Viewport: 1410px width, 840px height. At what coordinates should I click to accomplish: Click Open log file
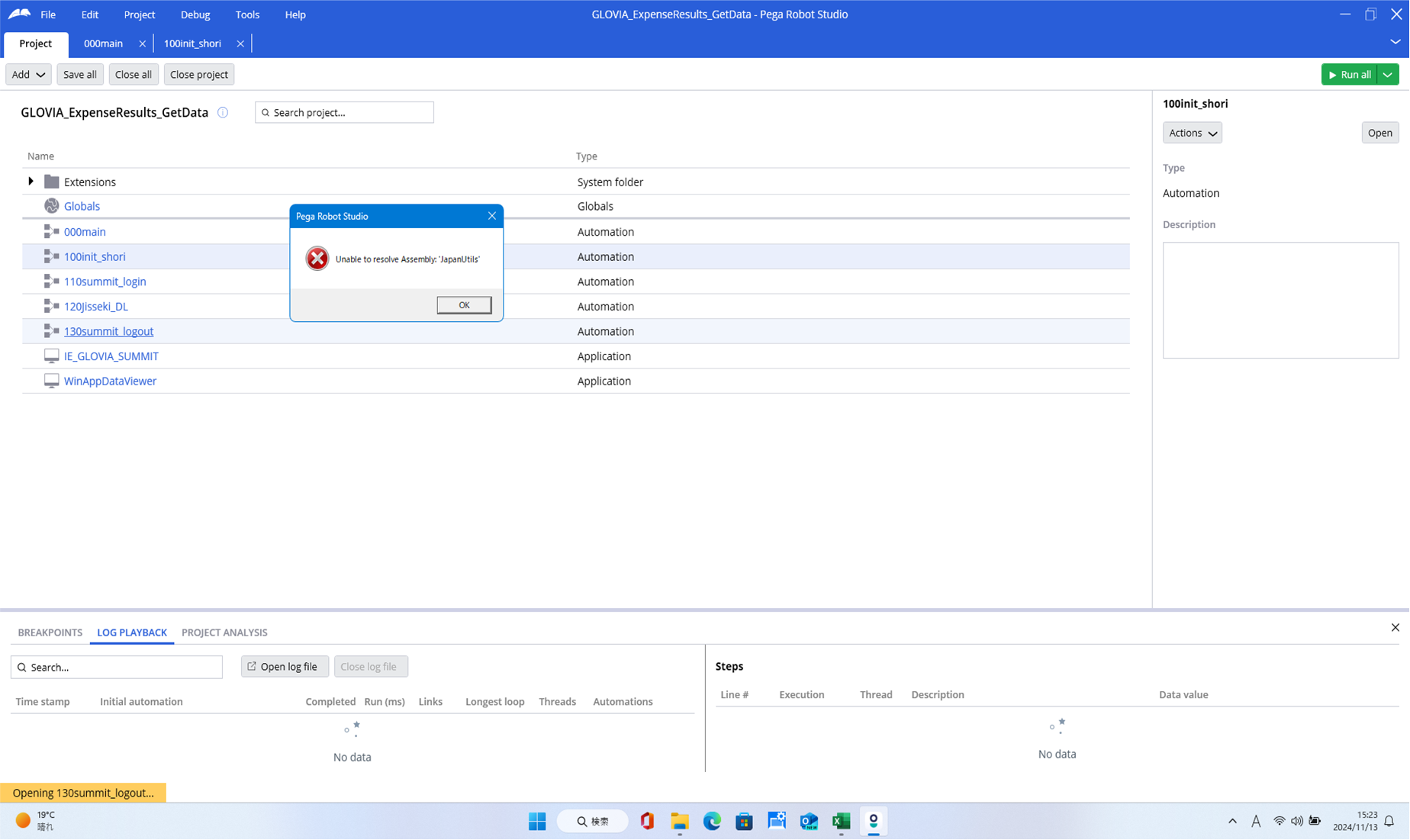click(285, 667)
